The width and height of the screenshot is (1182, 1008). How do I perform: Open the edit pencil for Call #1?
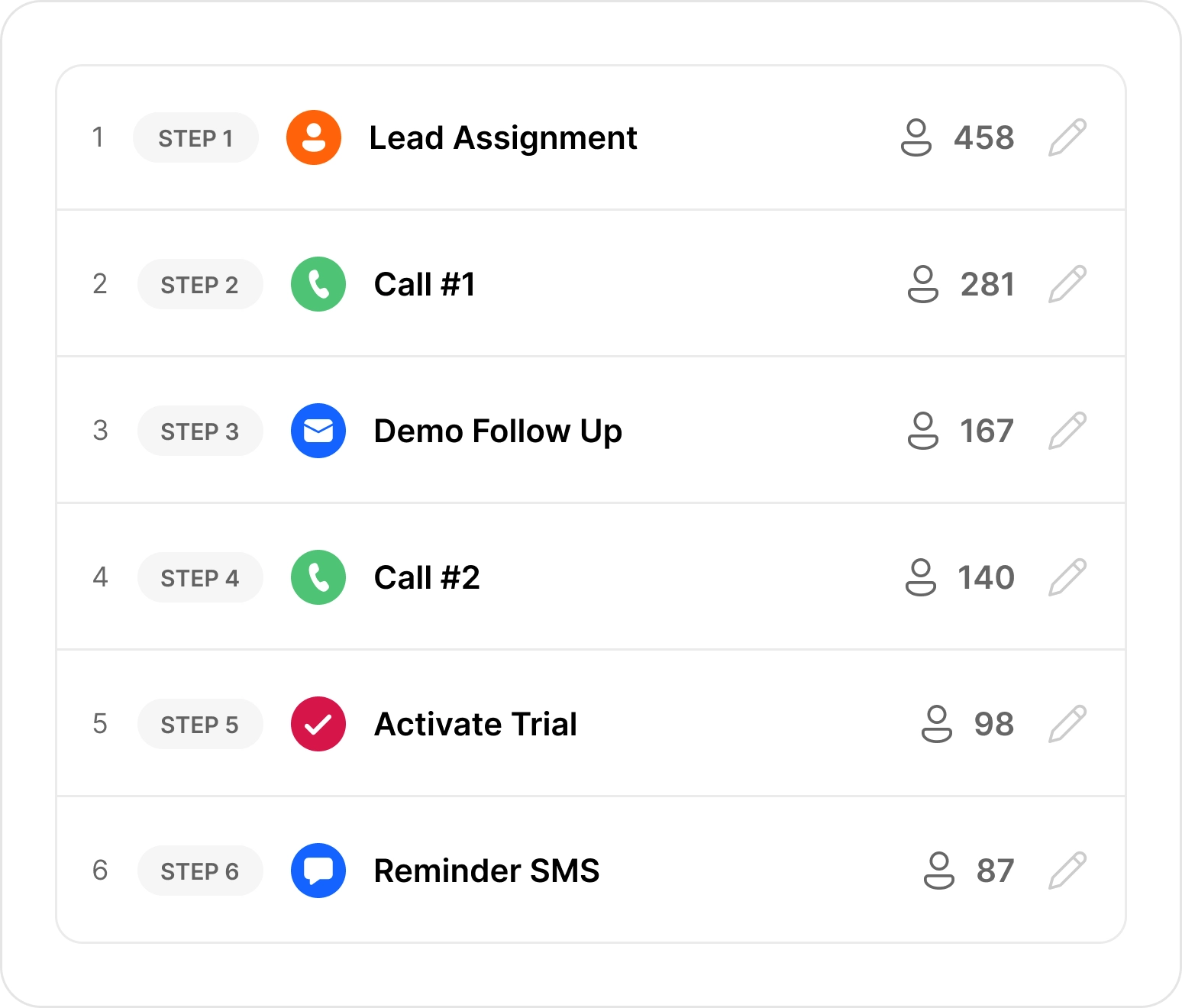click(1068, 284)
